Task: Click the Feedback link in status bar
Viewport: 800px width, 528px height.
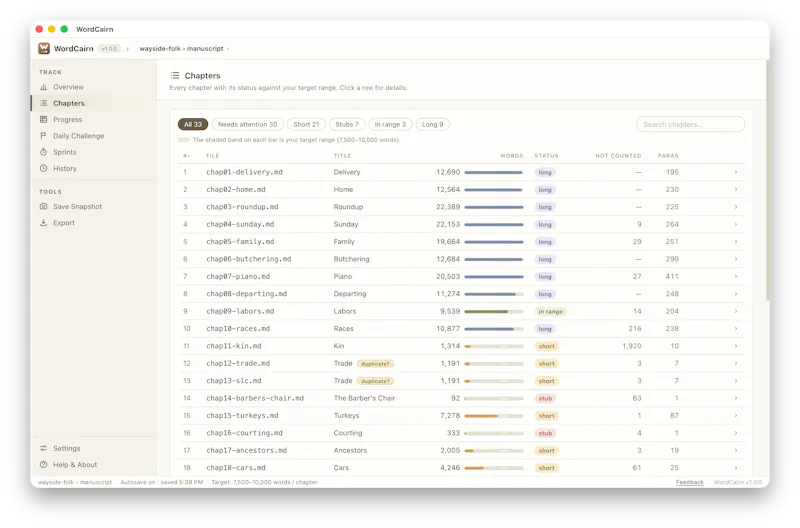Action: [689, 482]
